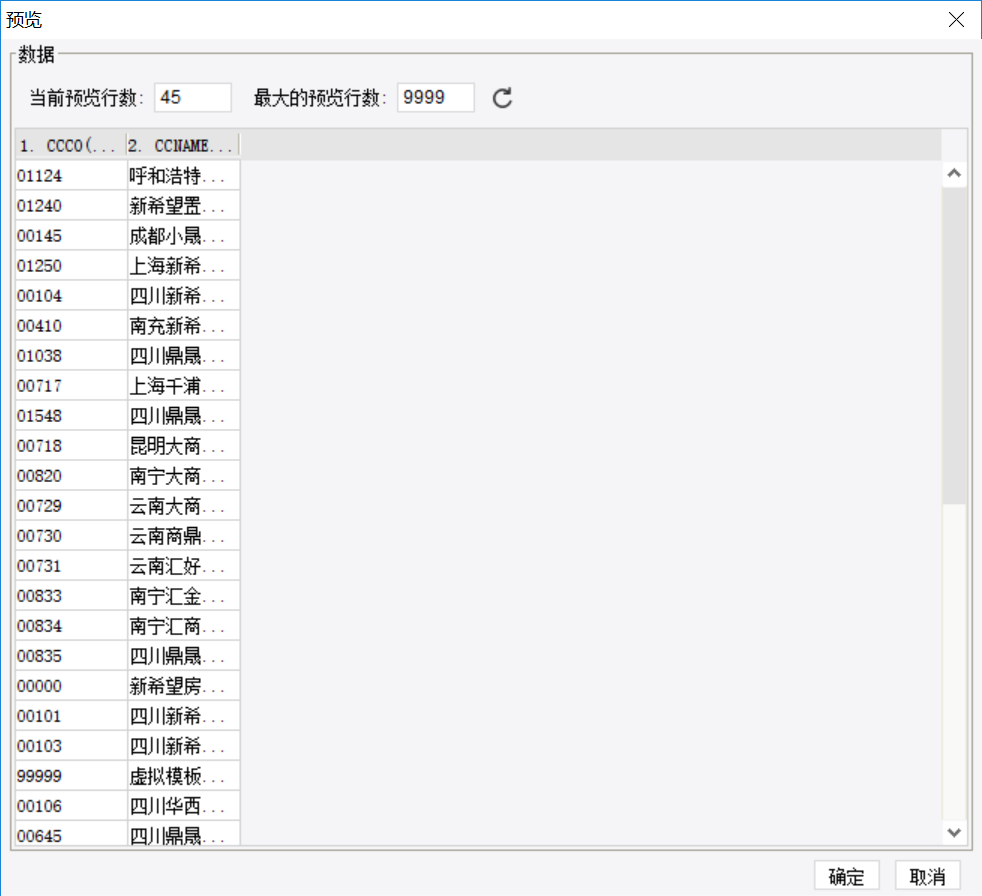Click the 确定 button
This screenshot has height=896, width=982.
(847, 875)
